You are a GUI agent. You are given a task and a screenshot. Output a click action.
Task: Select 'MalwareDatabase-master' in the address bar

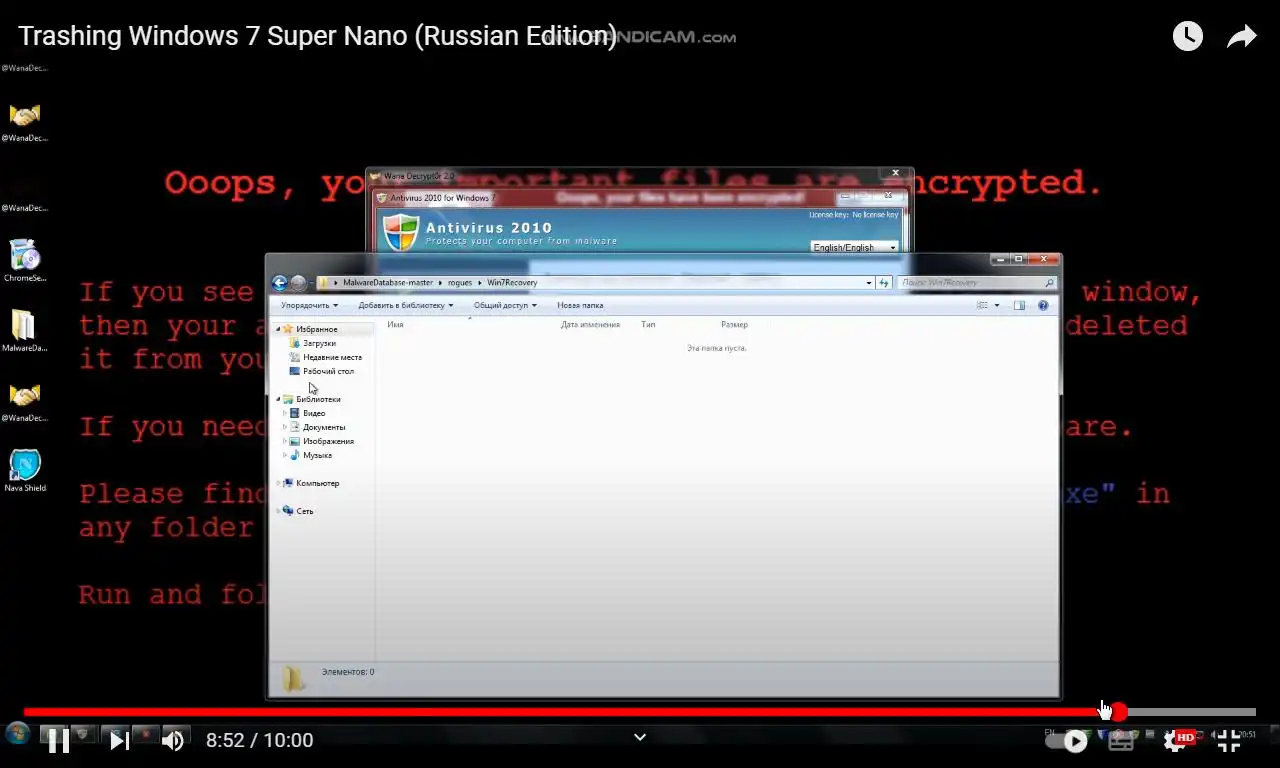click(x=388, y=283)
